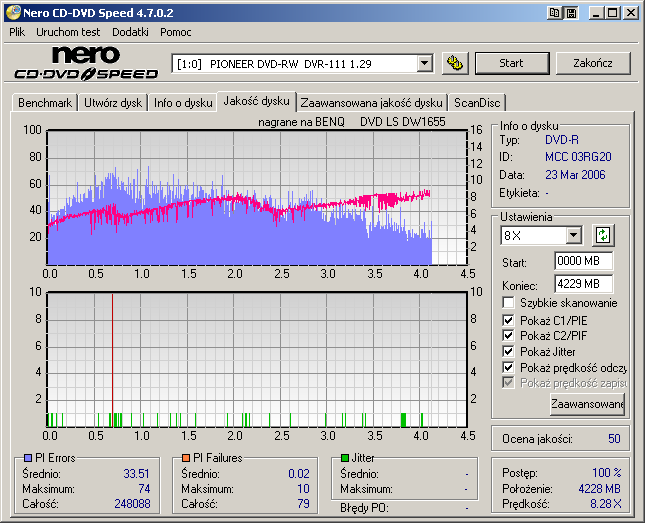Click the PI Errors total 248088
Image resolution: width=645 pixels, height=523 pixels.
pyautogui.click(x=132, y=504)
